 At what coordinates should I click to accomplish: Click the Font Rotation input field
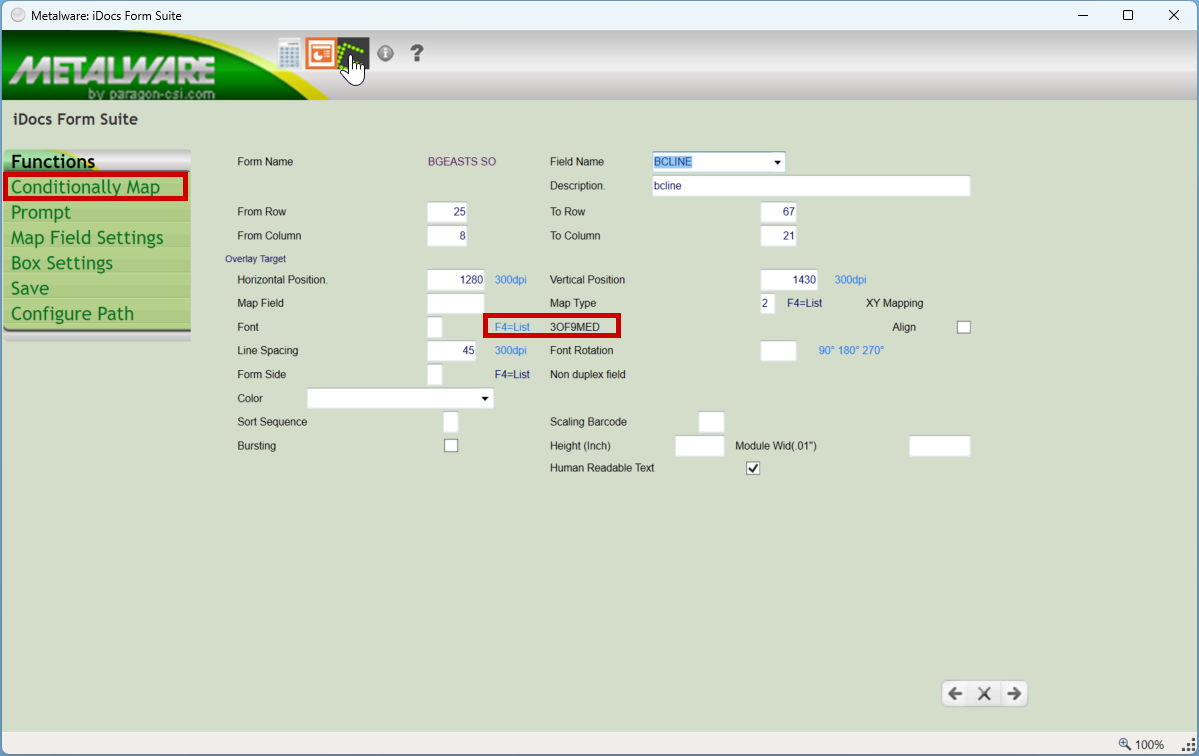pyautogui.click(x=778, y=351)
